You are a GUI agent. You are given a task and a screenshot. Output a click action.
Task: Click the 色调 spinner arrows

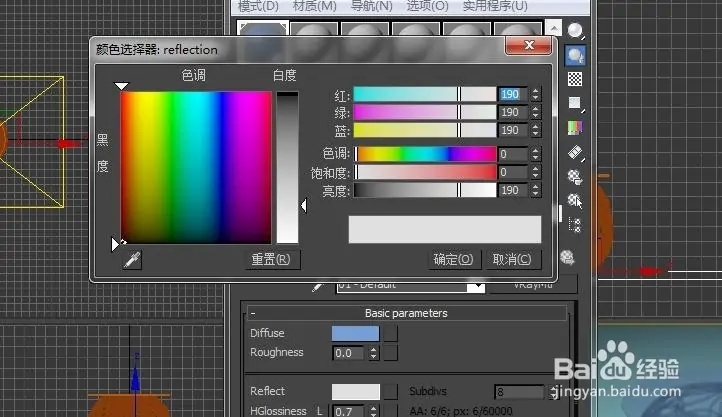535,154
